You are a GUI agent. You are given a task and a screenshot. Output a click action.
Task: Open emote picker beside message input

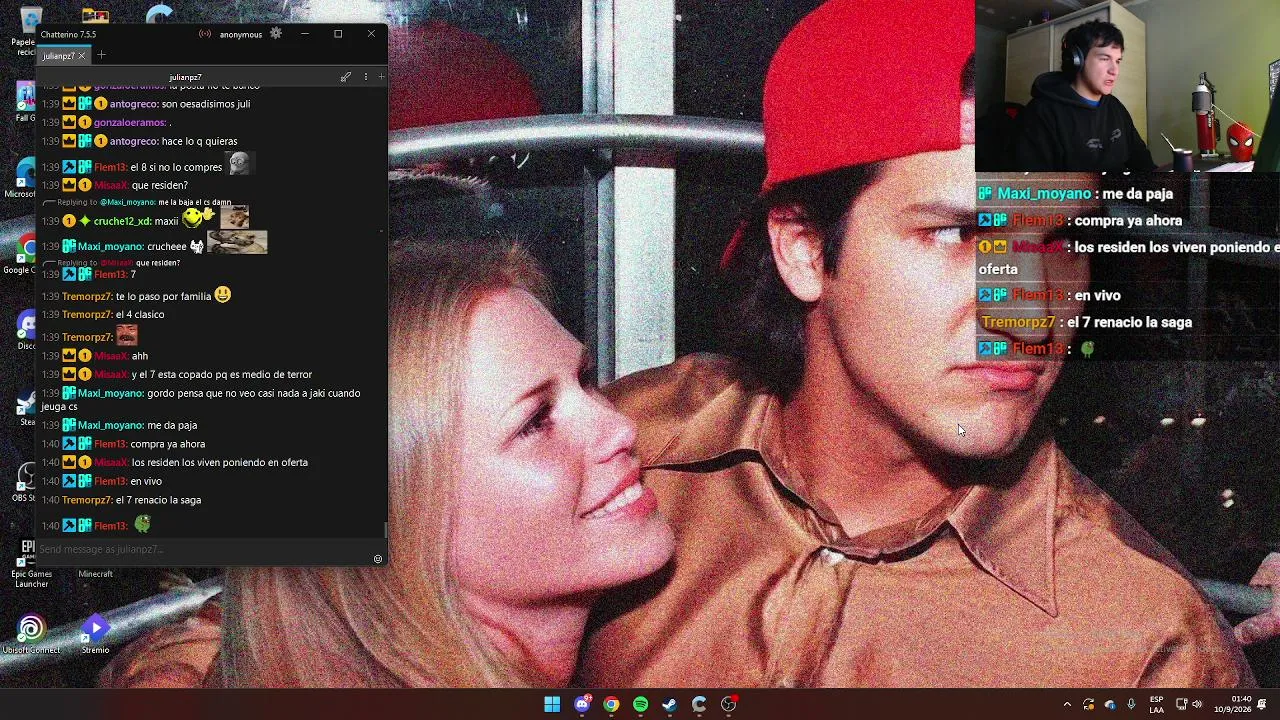(378, 559)
